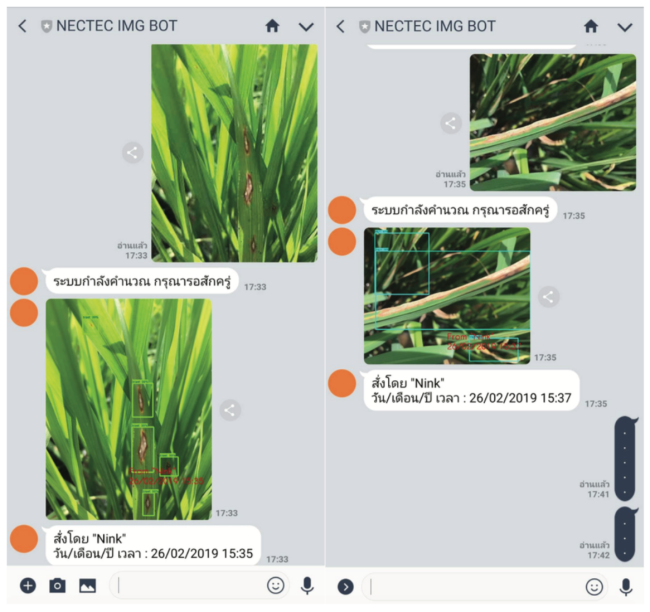Open emoji picker in right chat input
The height and width of the screenshot is (612, 650).
point(594,587)
